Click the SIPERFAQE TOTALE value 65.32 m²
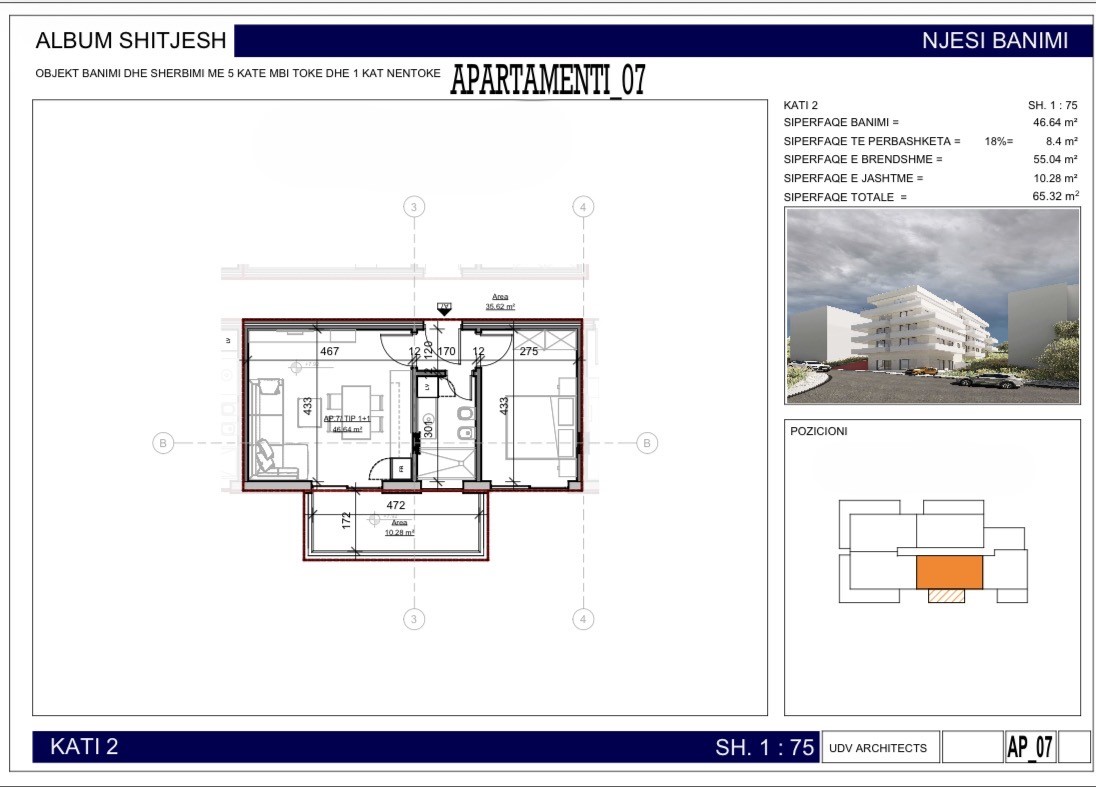The width and height of the screenshot is (1096, 787). point(1055,197)
